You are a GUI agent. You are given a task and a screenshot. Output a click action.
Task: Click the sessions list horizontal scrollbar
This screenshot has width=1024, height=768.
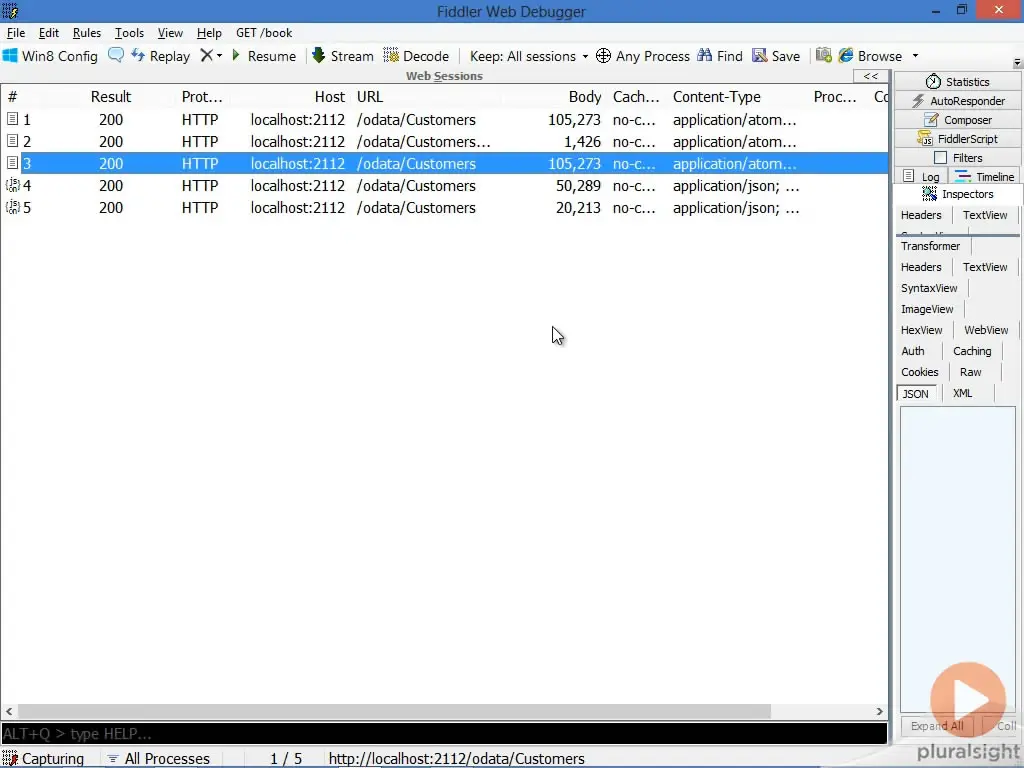pos(394,711)
